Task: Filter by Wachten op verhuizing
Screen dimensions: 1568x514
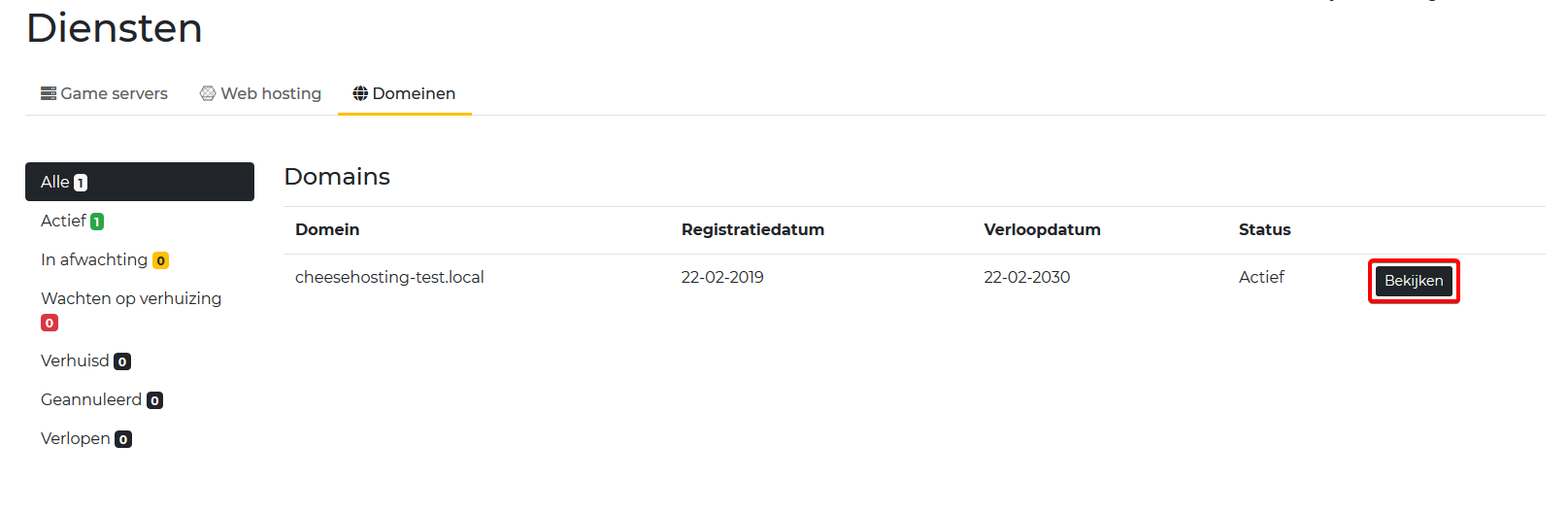Action: (131, 299)
